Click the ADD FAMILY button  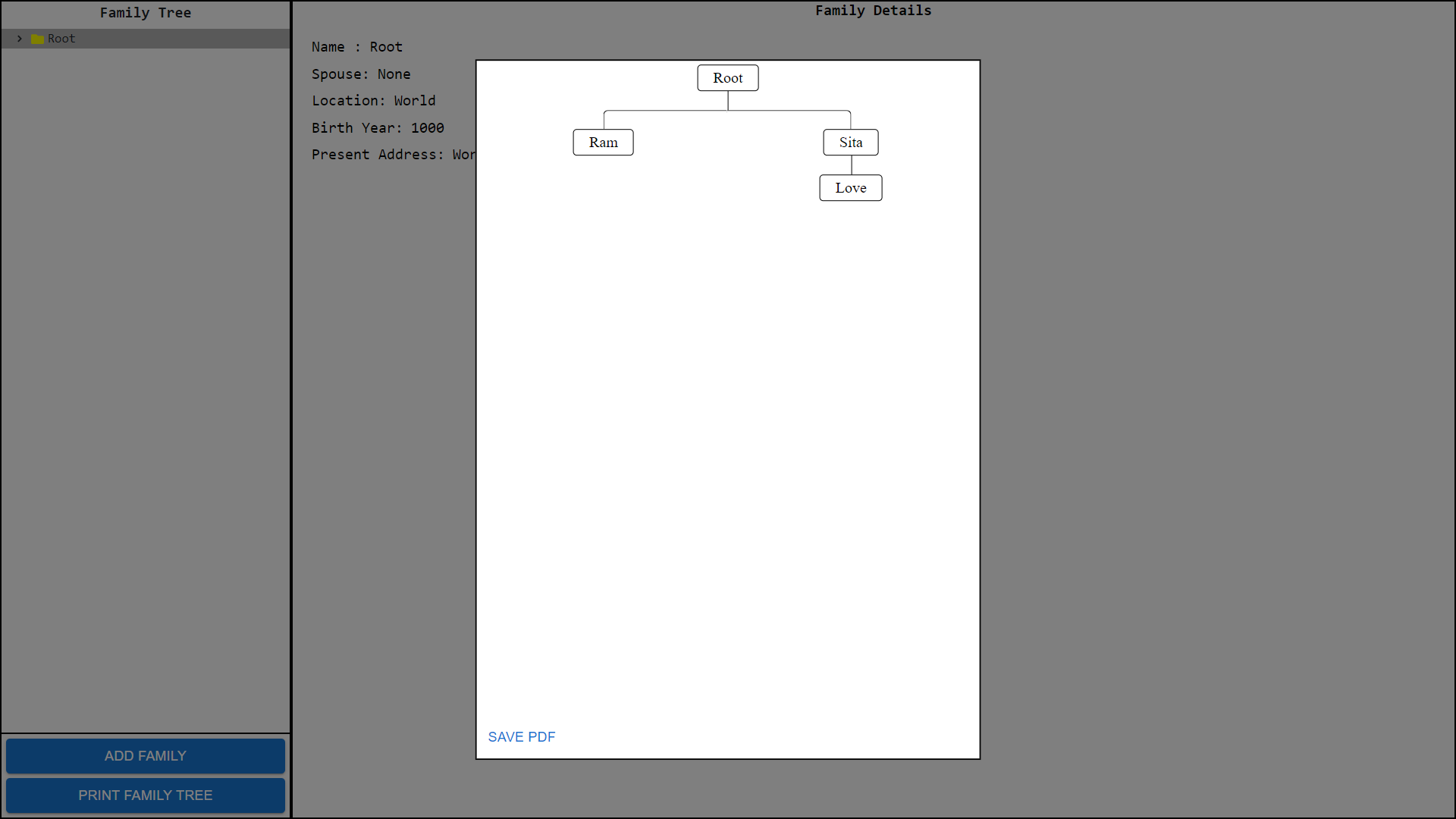[145, 756]
